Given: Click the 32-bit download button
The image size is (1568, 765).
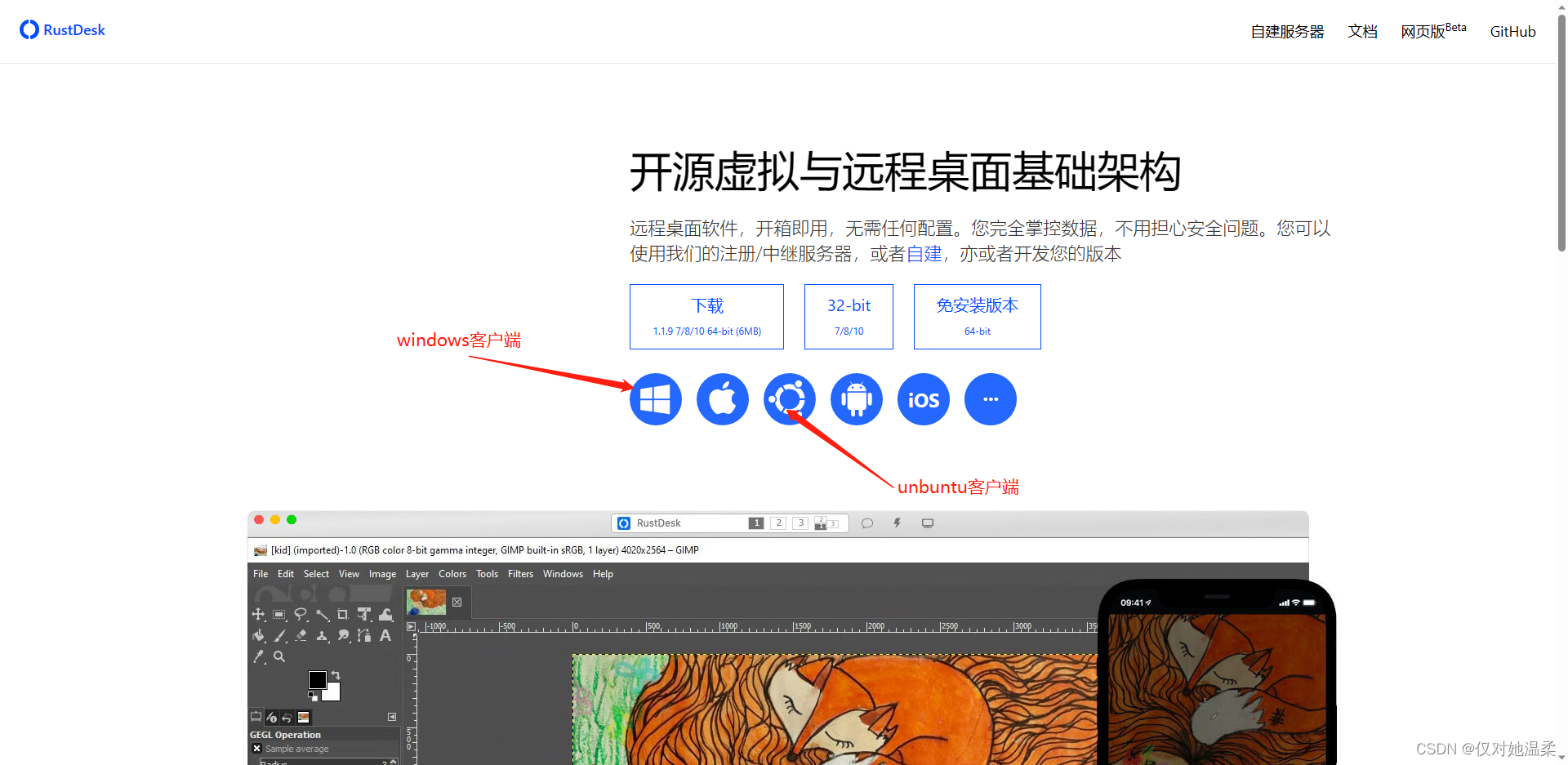Looking at the screenshot, I should pos(849,317).
